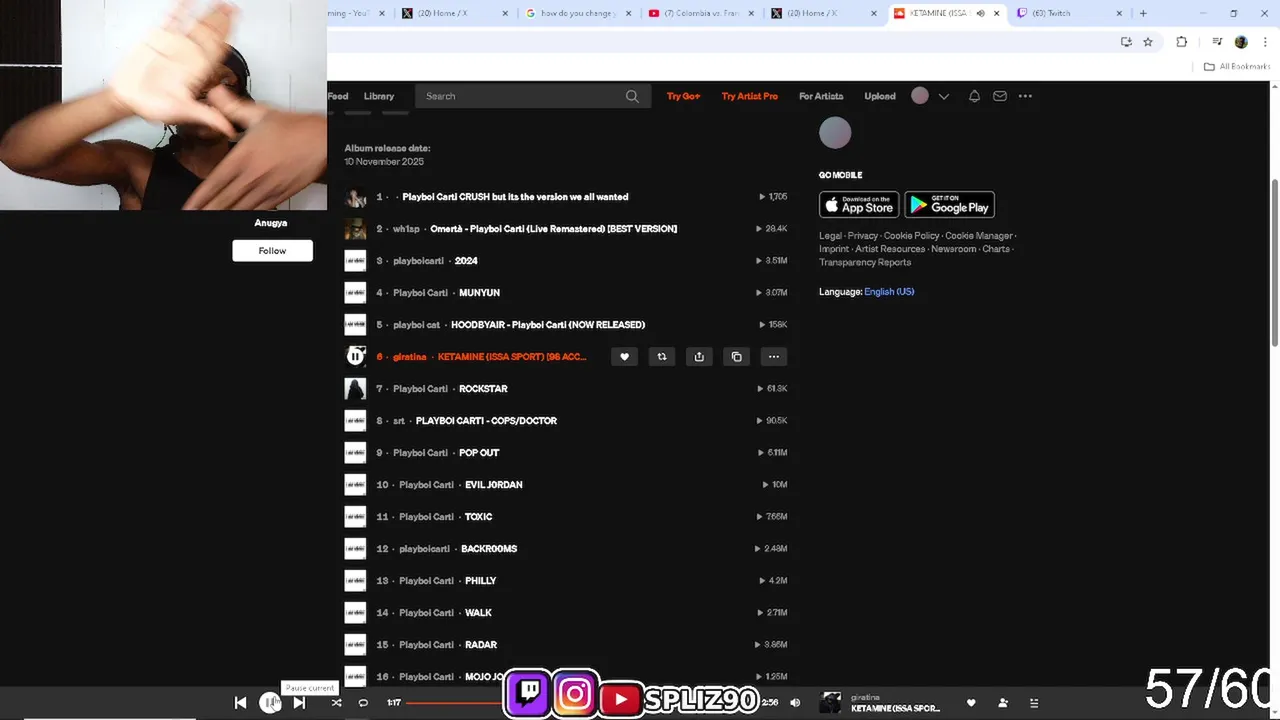Open the Chrome extensions puzzle icon
This screenshot has height=720, width=1280.
click(x=1181, y=42)
